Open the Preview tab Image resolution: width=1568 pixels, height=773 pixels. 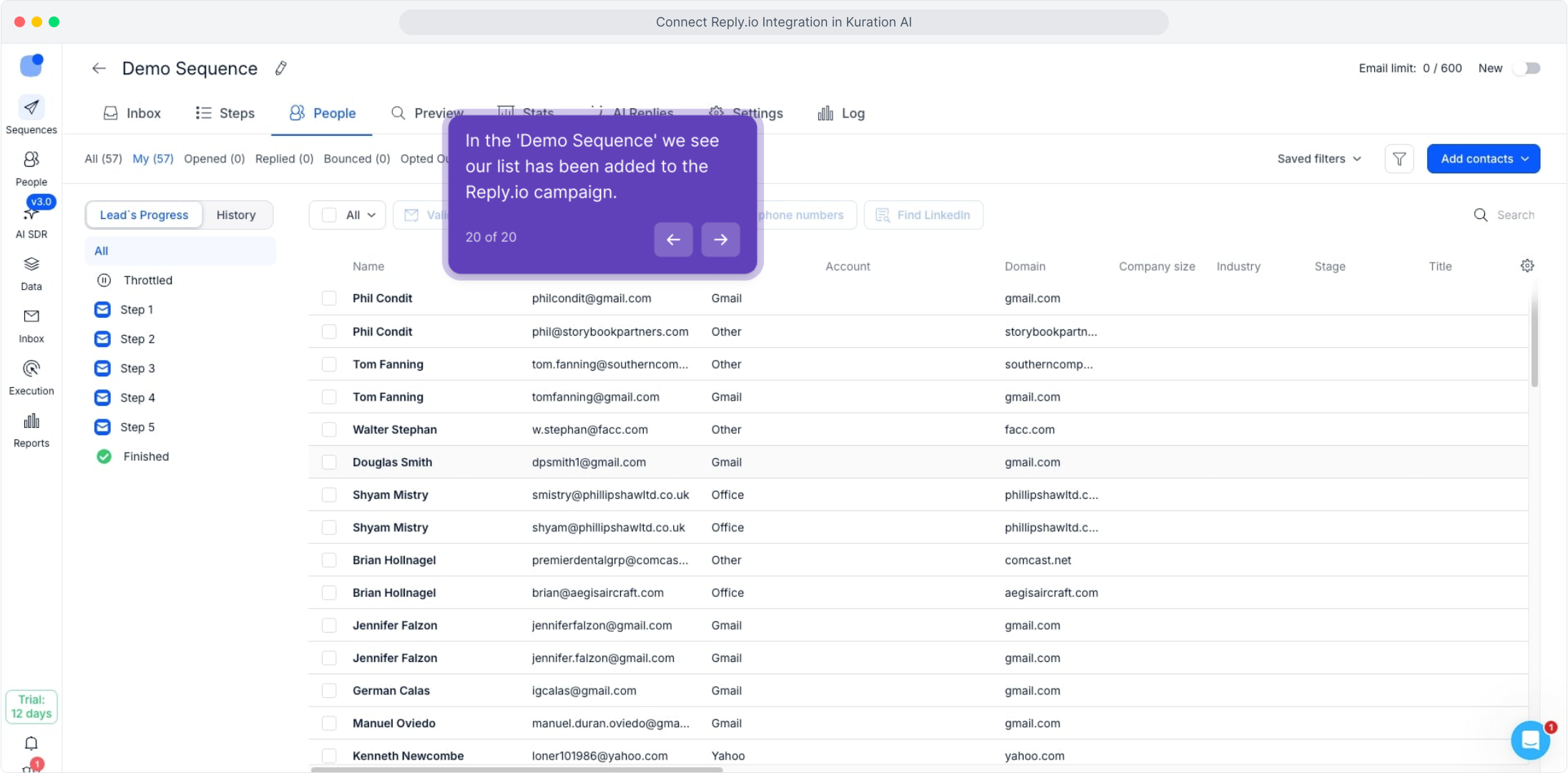tap(427, 113)
